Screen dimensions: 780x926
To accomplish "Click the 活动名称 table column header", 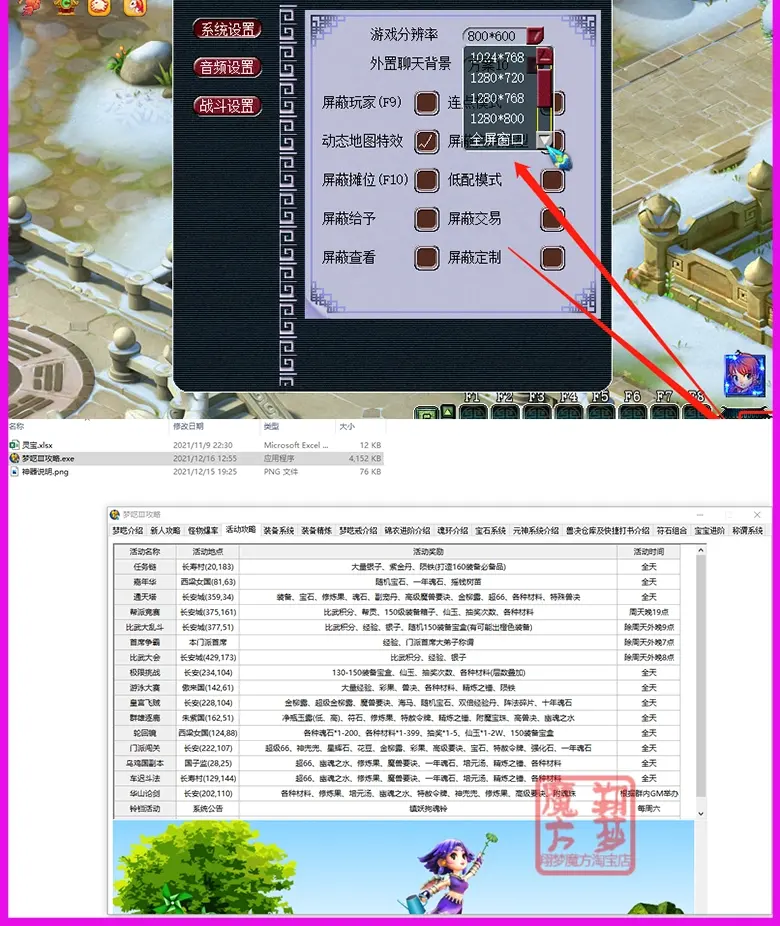I will 145,552.
